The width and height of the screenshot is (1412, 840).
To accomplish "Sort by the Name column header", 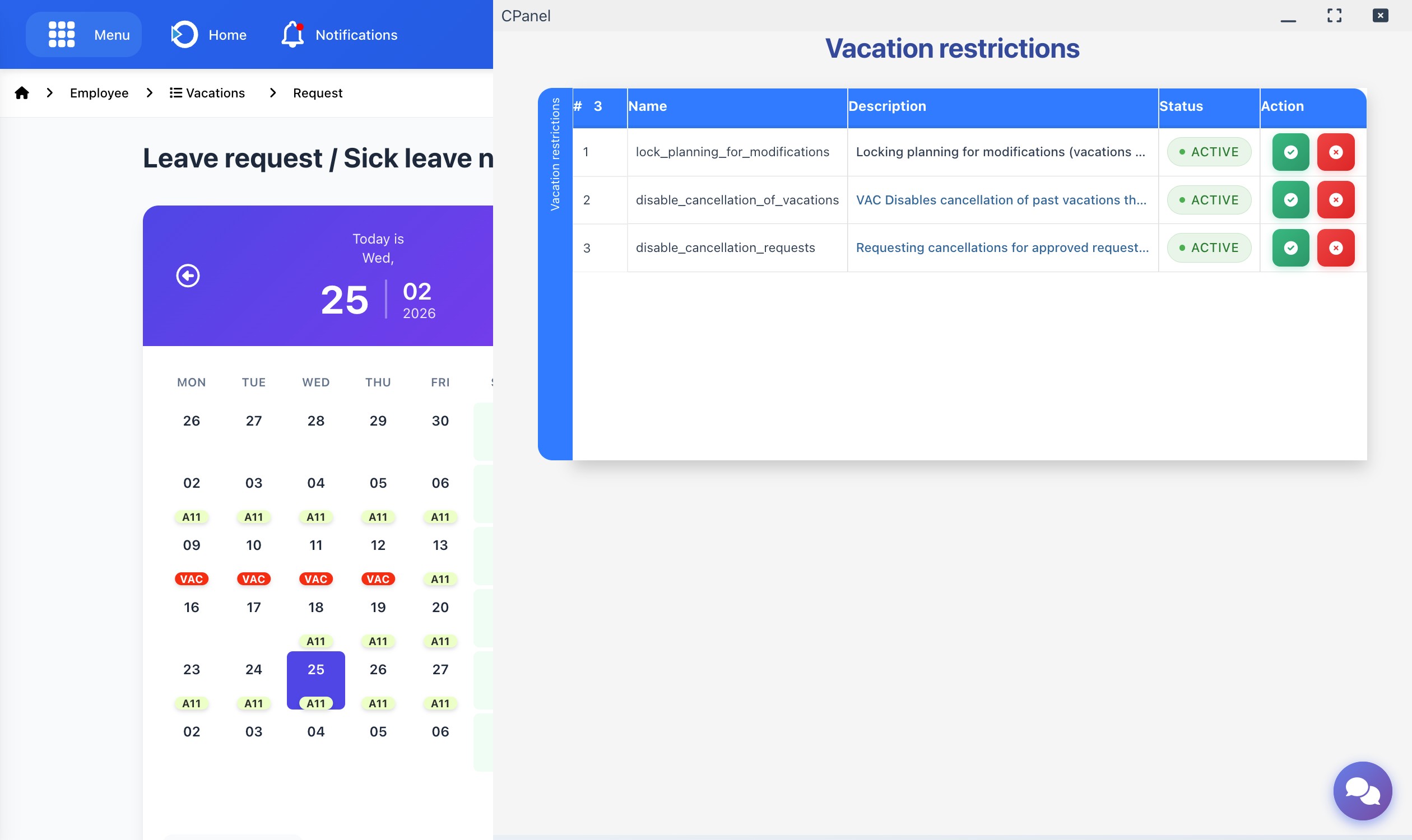I will tap(647, 106).
